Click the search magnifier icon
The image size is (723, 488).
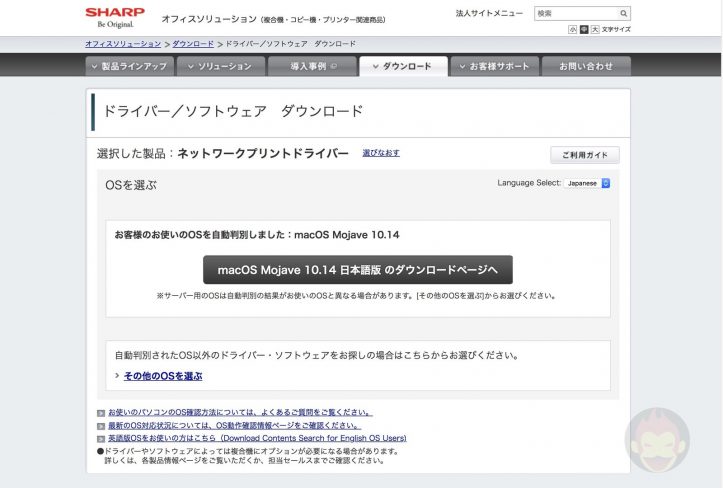[623, 13]
